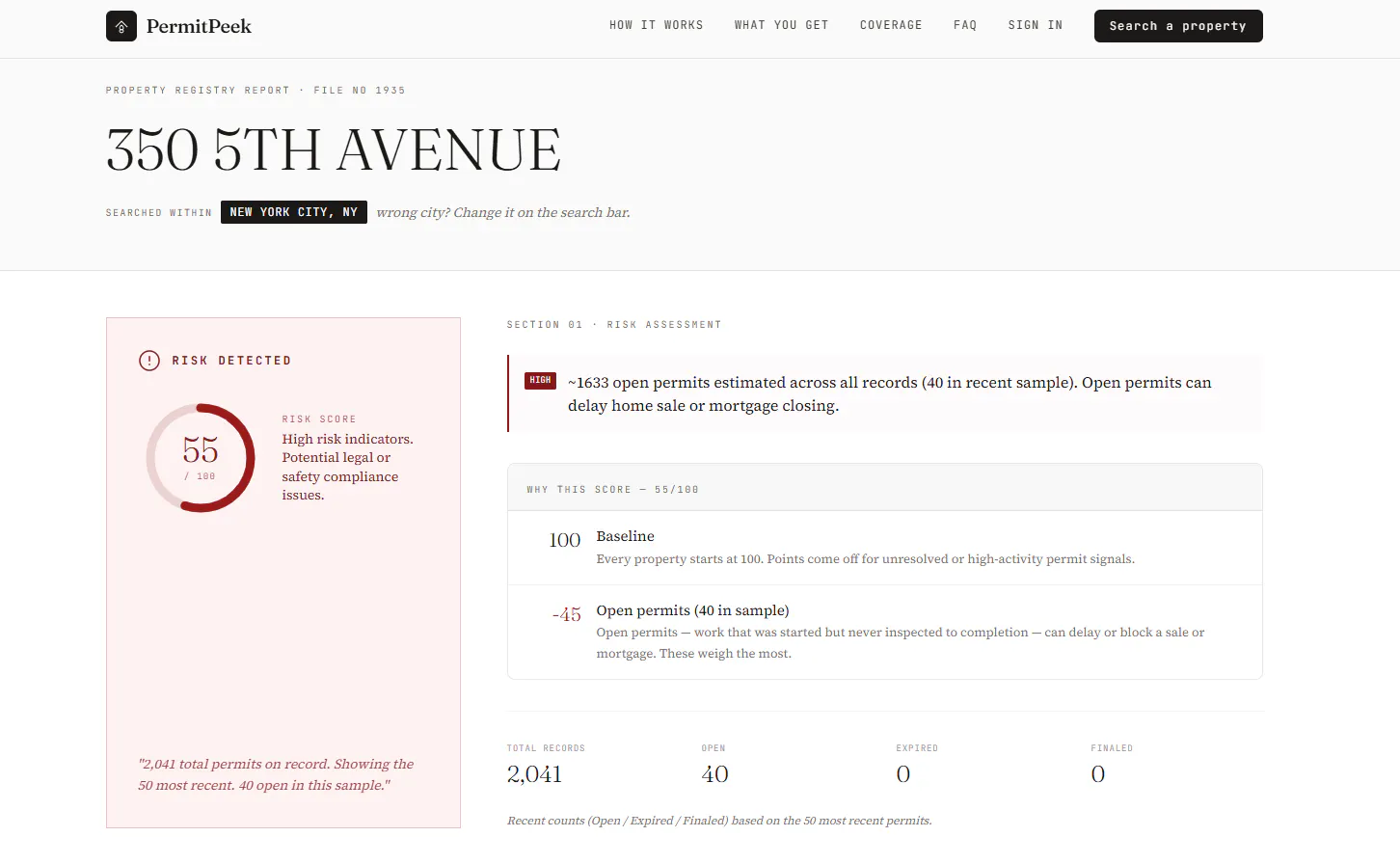Open the FAQ nav link
The height and width of the screenshot is (864, 1400).
(x=965, y=25)
